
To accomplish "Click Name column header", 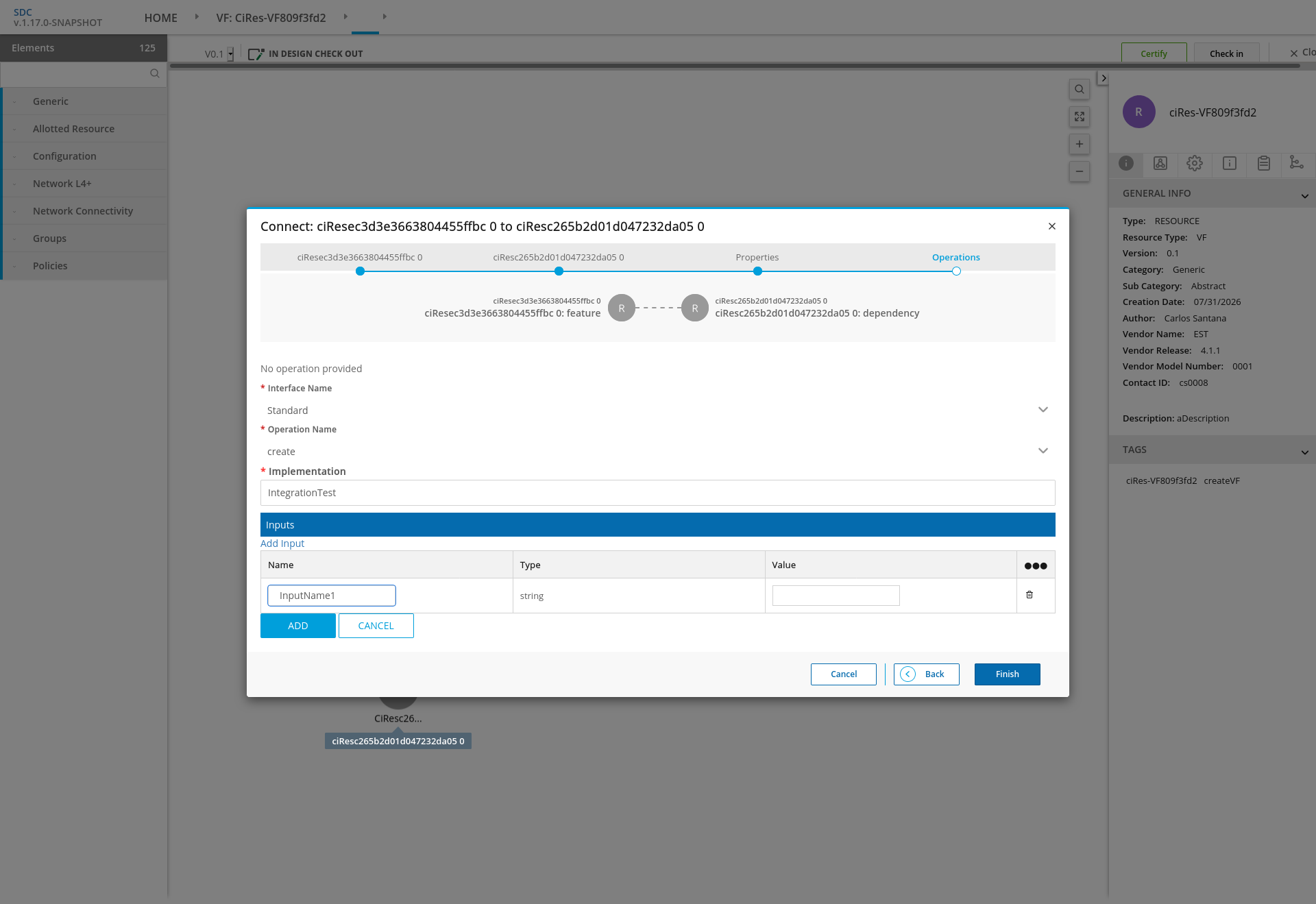I will 387,565.
